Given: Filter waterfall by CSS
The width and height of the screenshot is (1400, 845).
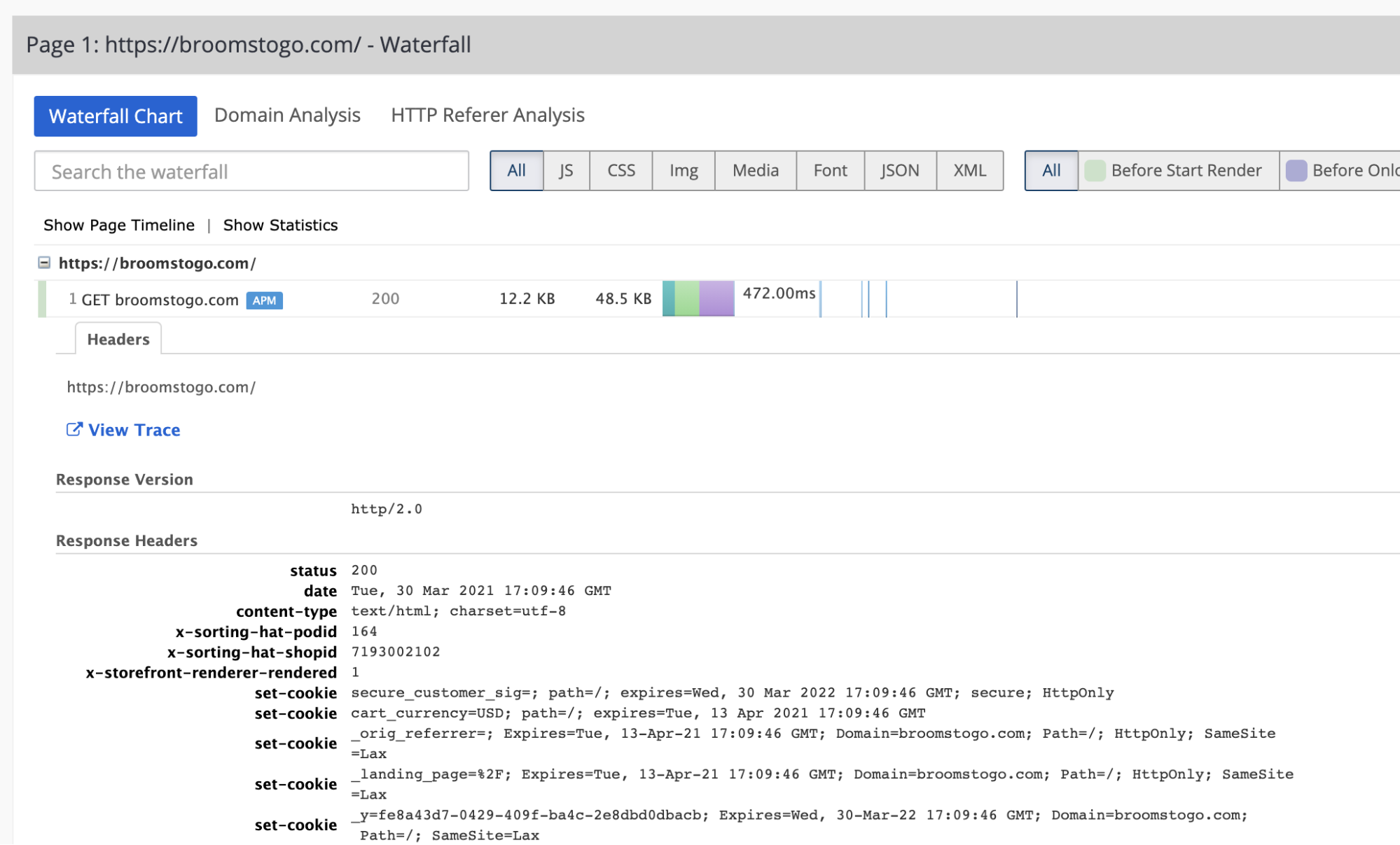Looking at the screenshot, I should pos(621,171).
